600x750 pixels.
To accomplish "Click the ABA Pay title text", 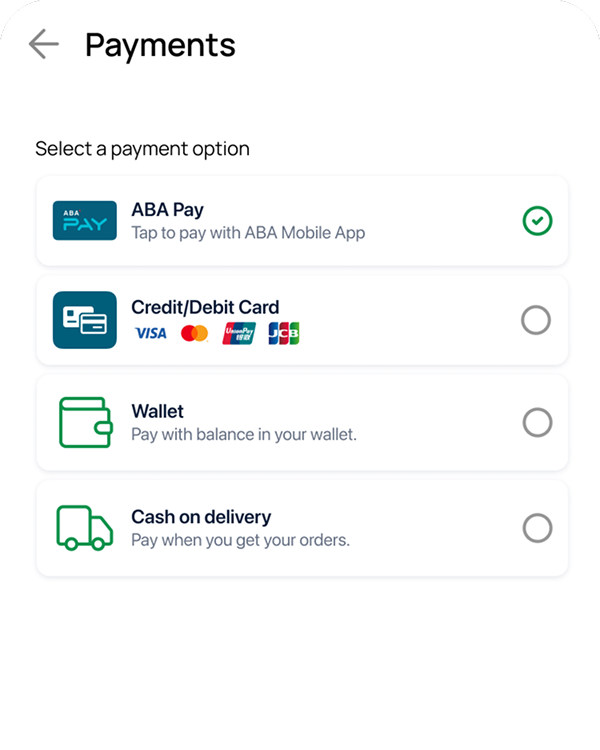I will pos(167,210).
